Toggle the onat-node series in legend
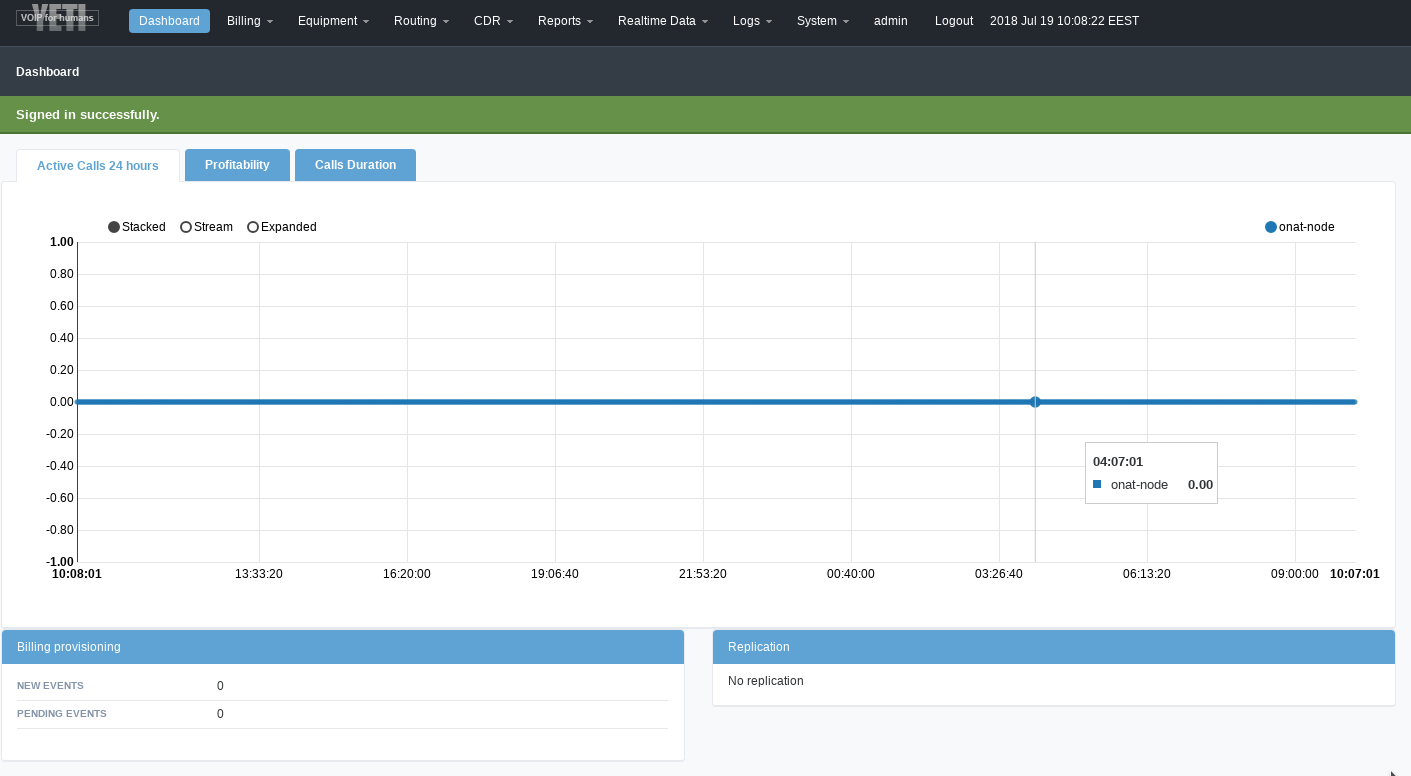Image resolution: width=1411 pixels, height=776 pixels. (x=1300, y=227)
